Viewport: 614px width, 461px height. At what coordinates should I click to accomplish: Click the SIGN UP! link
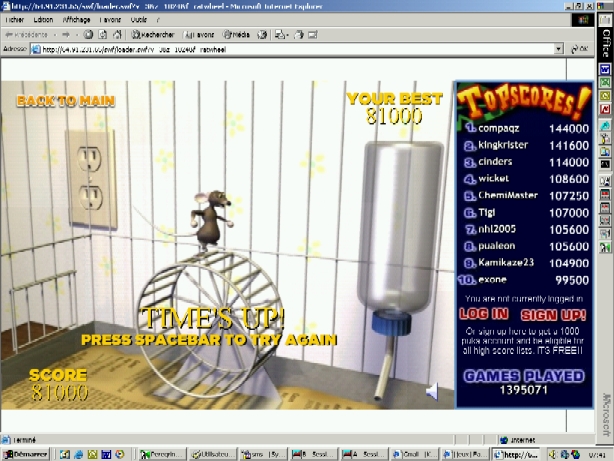pyautogui.click(x=553, y=314)
